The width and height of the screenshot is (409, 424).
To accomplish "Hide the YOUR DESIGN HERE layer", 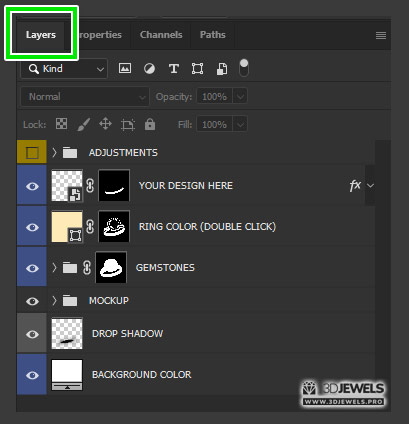I will point(32,186).
